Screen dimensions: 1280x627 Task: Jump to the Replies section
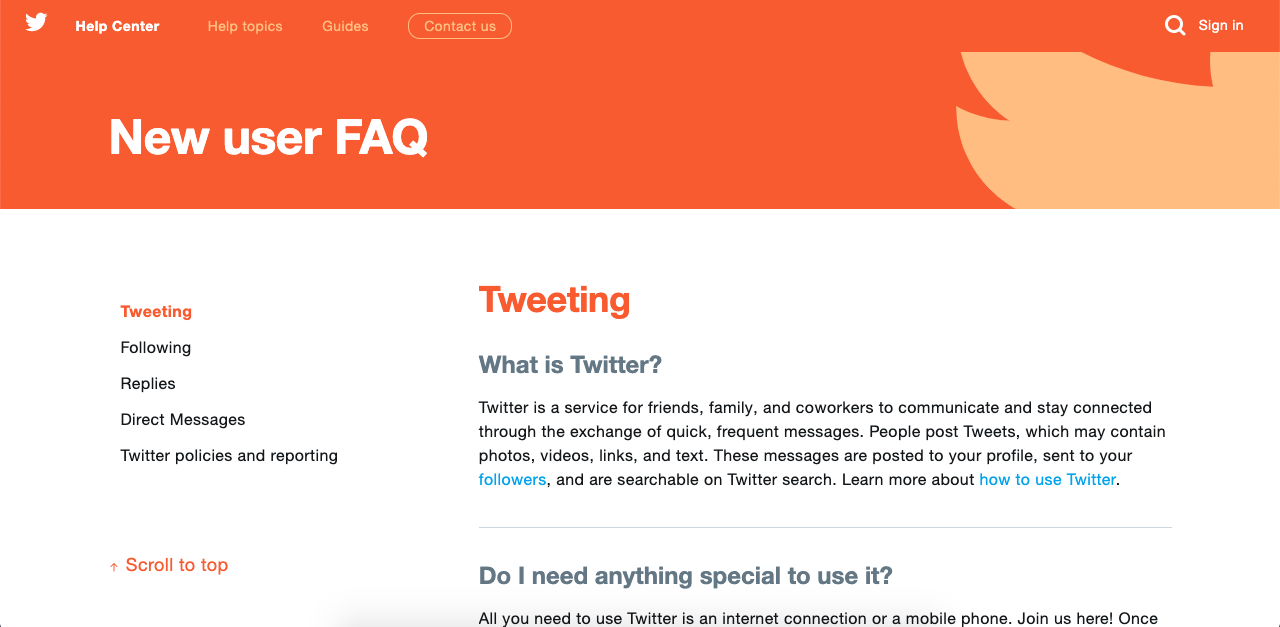tap(148, 383)
